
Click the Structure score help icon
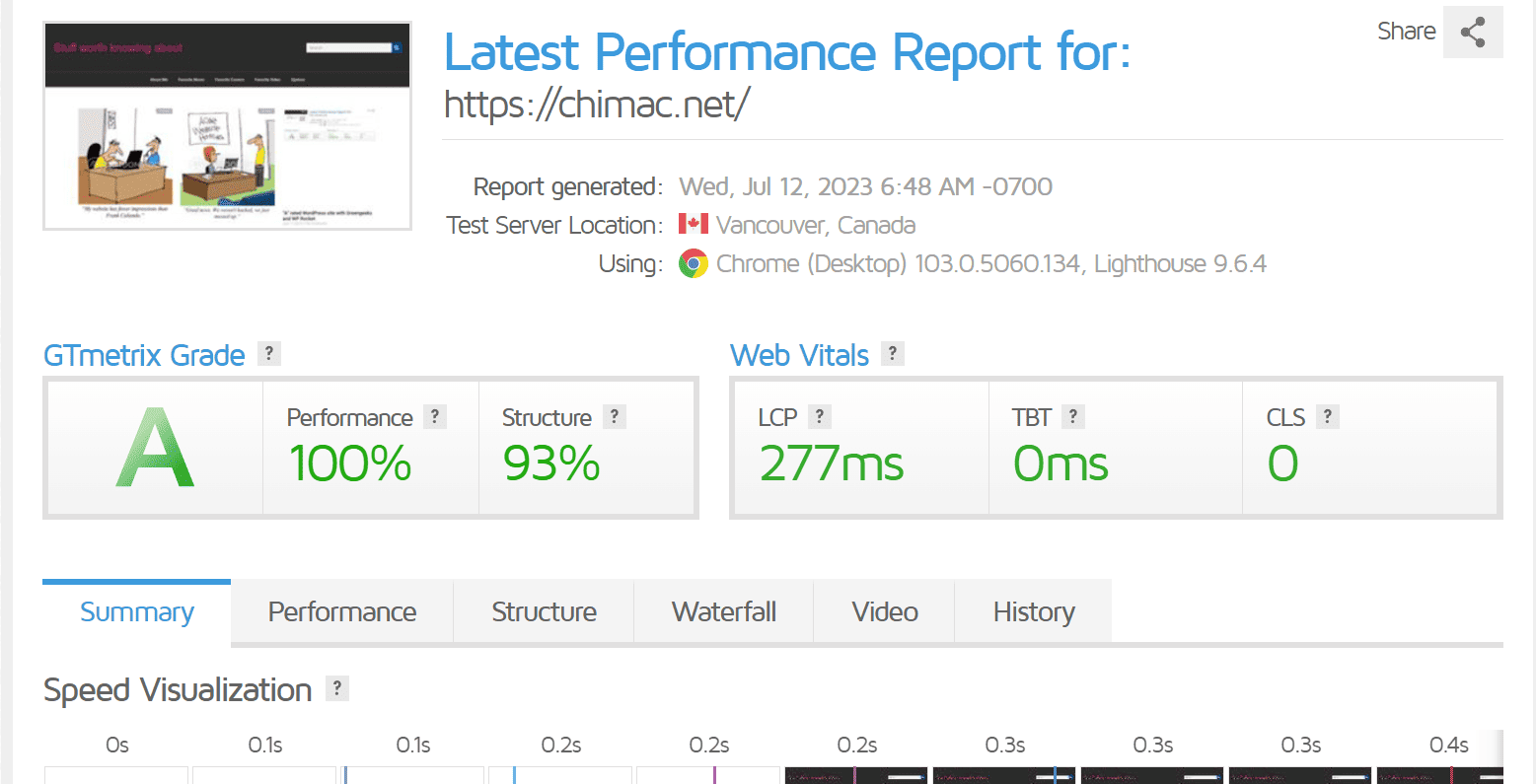pos(615,417)
